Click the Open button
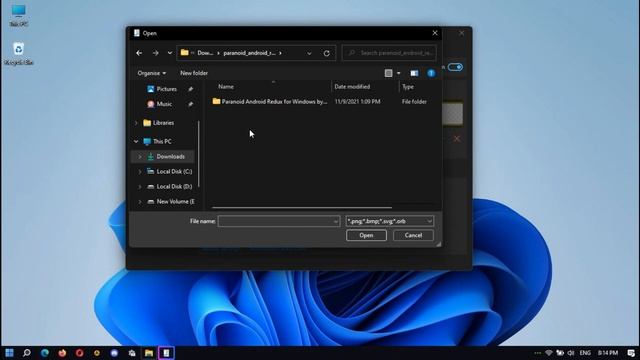 [366, 236]
